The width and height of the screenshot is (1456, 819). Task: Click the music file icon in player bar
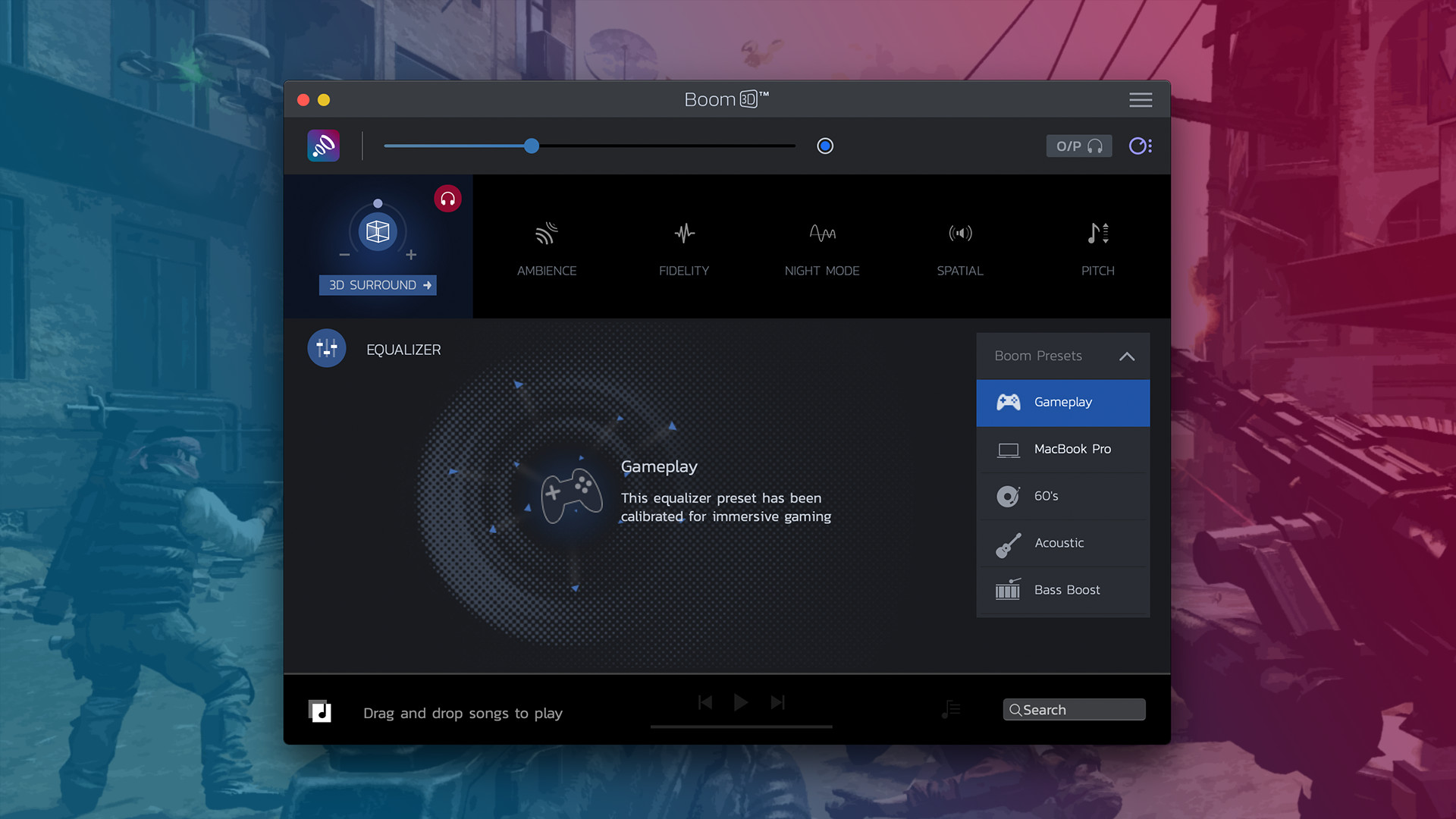point(320,711)
